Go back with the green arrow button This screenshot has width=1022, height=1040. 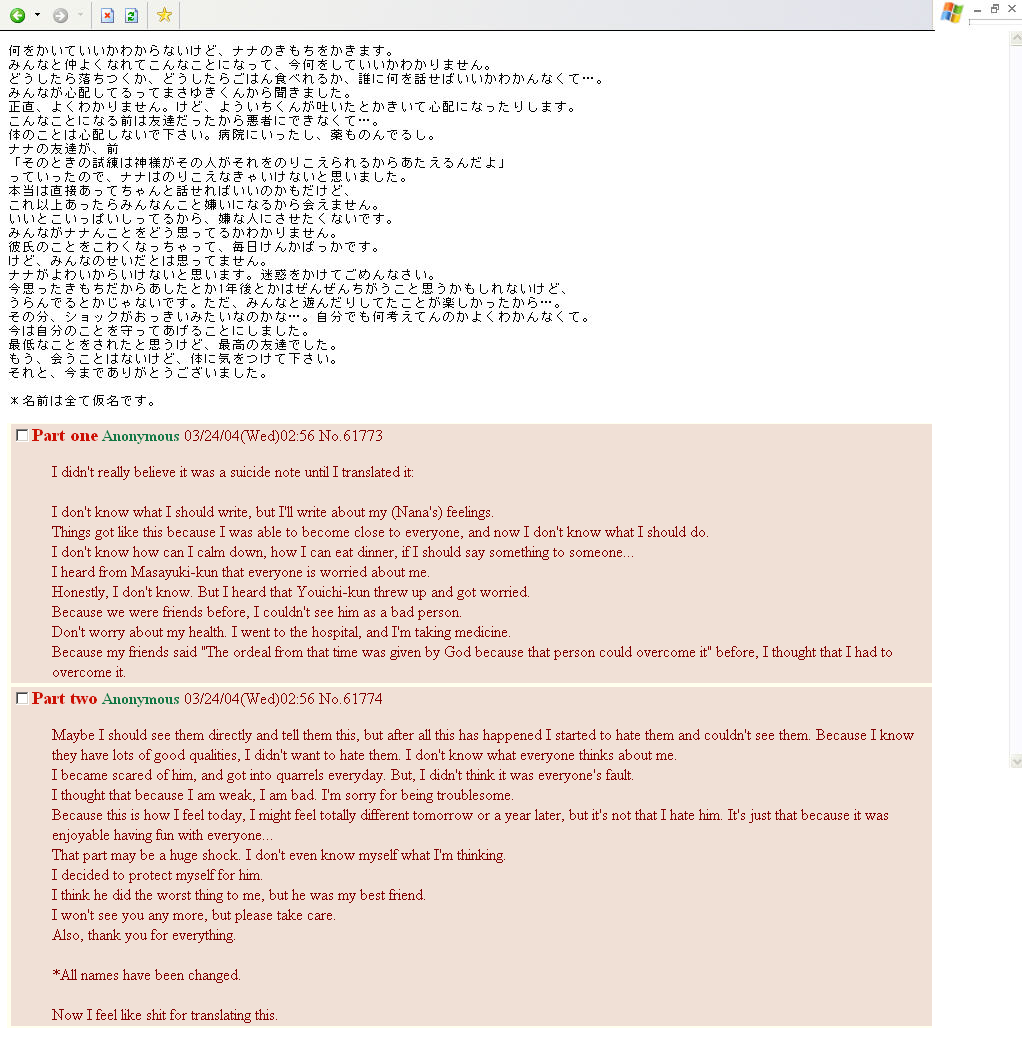tap(18, 15)
